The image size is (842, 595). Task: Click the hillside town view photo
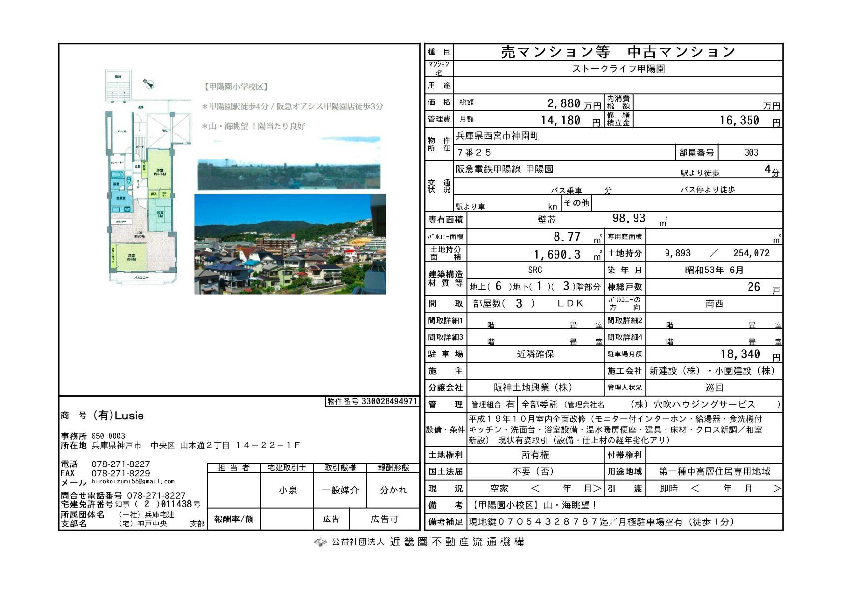[289, 243]
